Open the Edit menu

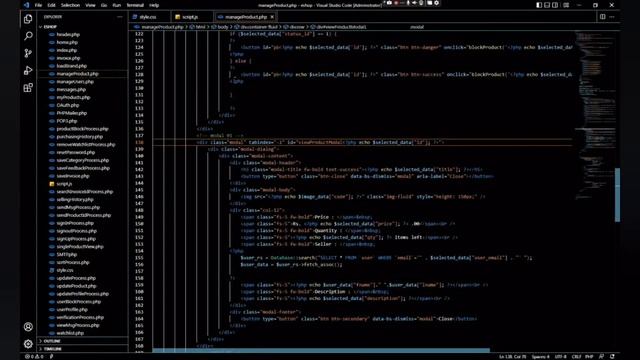pyautogui.click(x=51, y=5)
